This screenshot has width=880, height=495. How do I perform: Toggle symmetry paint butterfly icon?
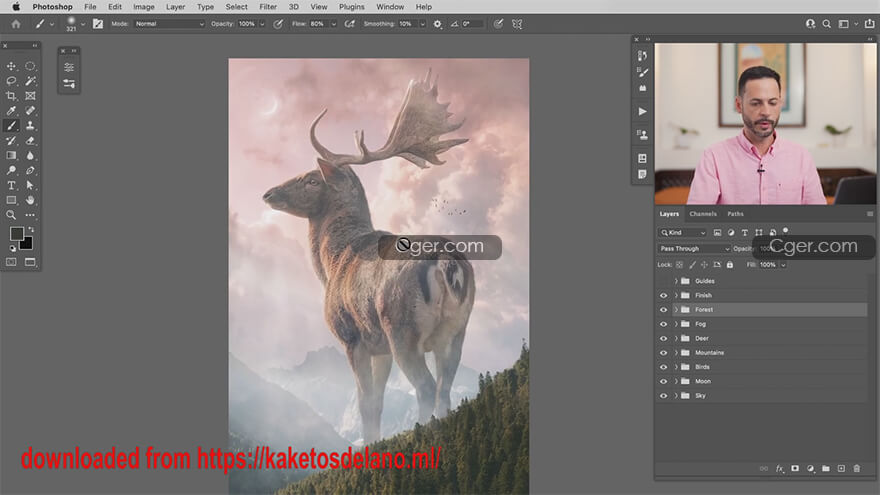tap(517, 24)
